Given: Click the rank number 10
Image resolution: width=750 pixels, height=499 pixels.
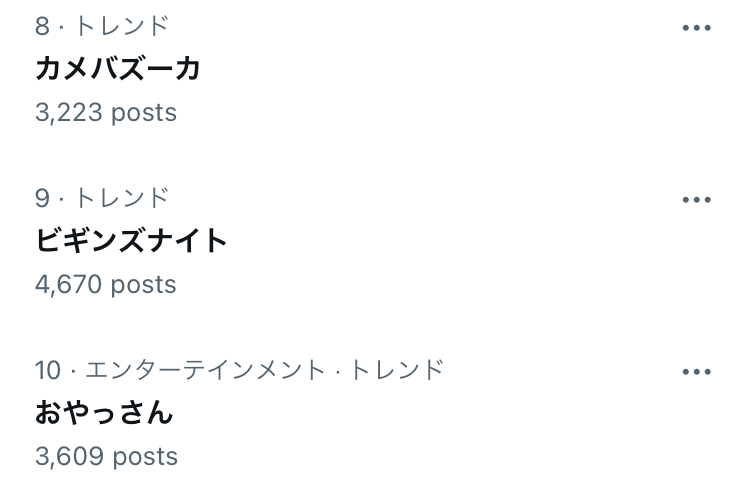Looking at the screenshot, I should point(48,370).
